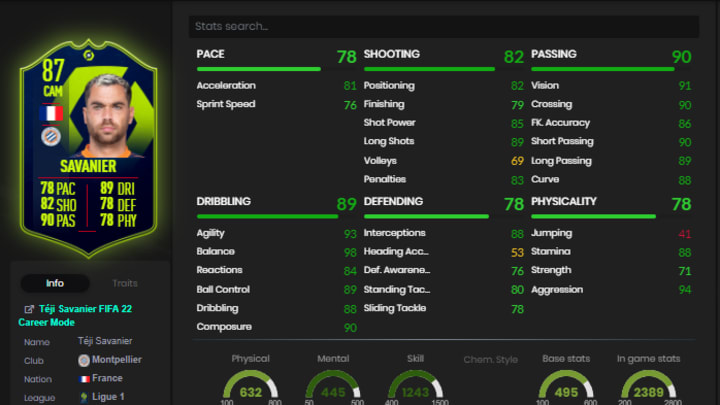The height and width of the screenshot is (405, 720).
Task: Click the Stats search input field
Action: coord(444,26)
